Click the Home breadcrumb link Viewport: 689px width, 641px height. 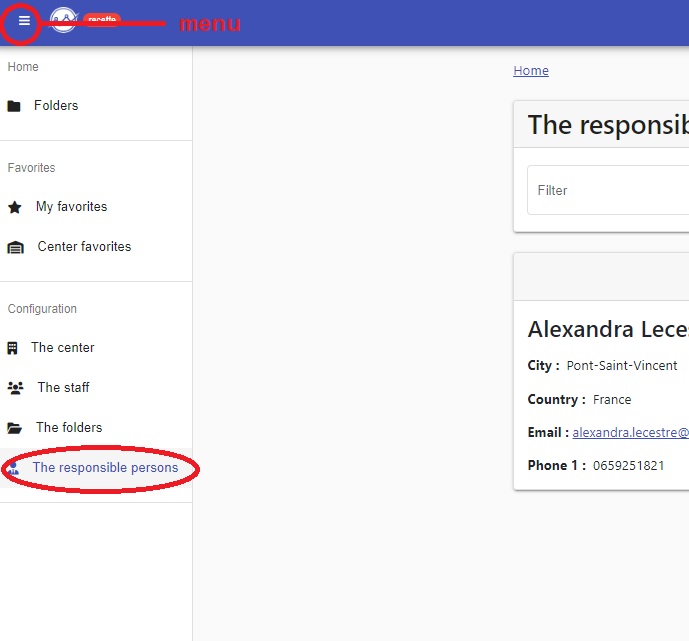[531, 71]
